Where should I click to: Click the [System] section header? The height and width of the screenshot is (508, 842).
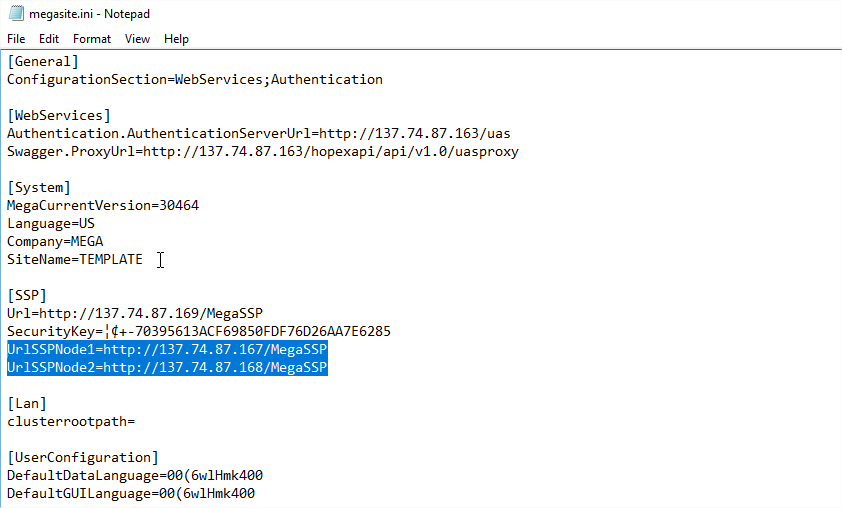(38, 187)
